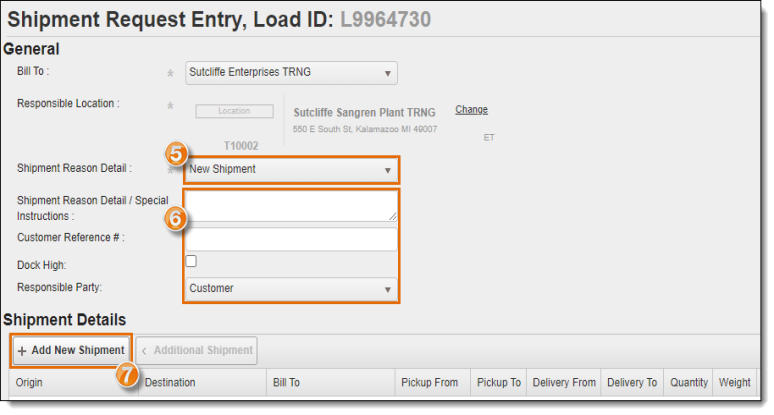774x415 pixels.
Task: Click the Change location link
Action: [x=471, y=110]
